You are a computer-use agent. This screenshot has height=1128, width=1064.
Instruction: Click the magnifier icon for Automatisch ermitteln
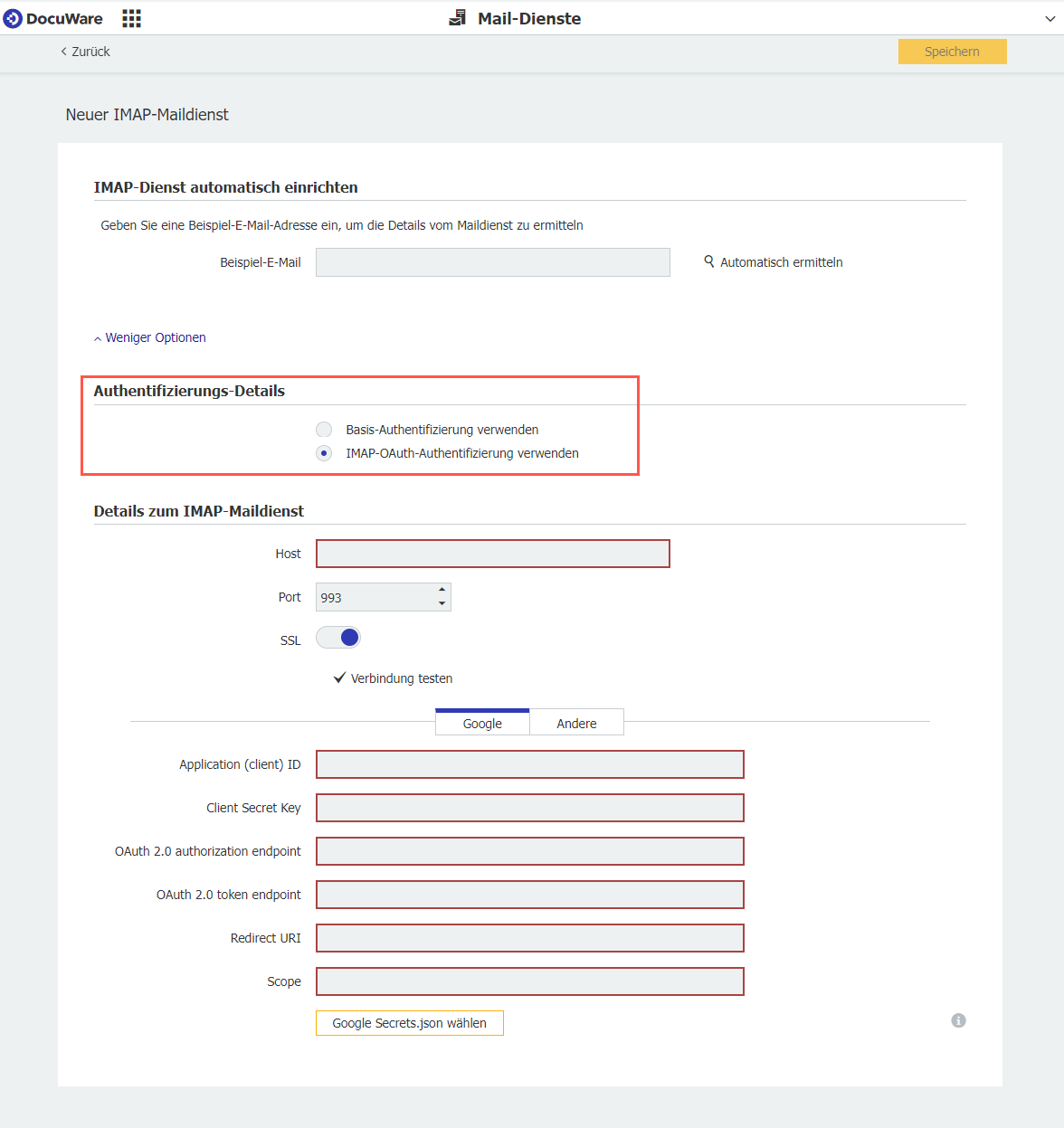pyautogui.click(x=709, y=261)
